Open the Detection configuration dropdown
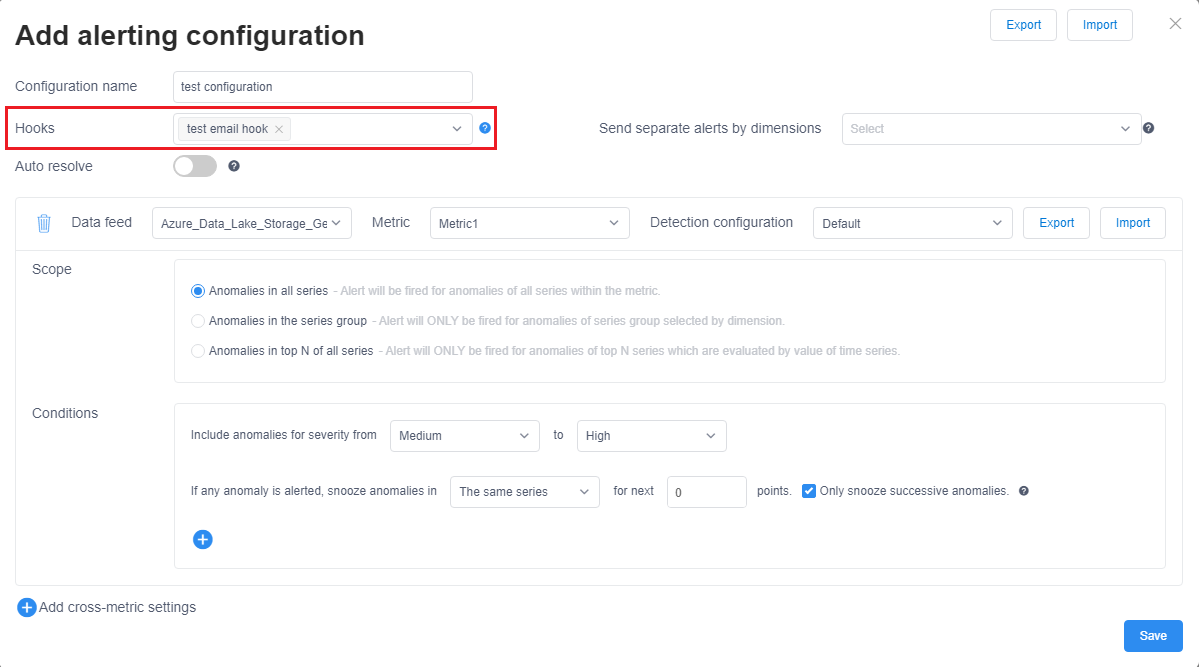The image size is (1199, 667). [x=912, y=223]
